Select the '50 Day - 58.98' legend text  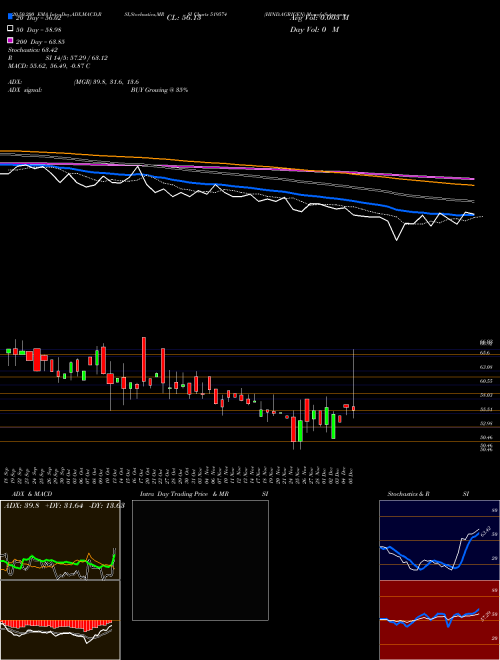[38, 29]
